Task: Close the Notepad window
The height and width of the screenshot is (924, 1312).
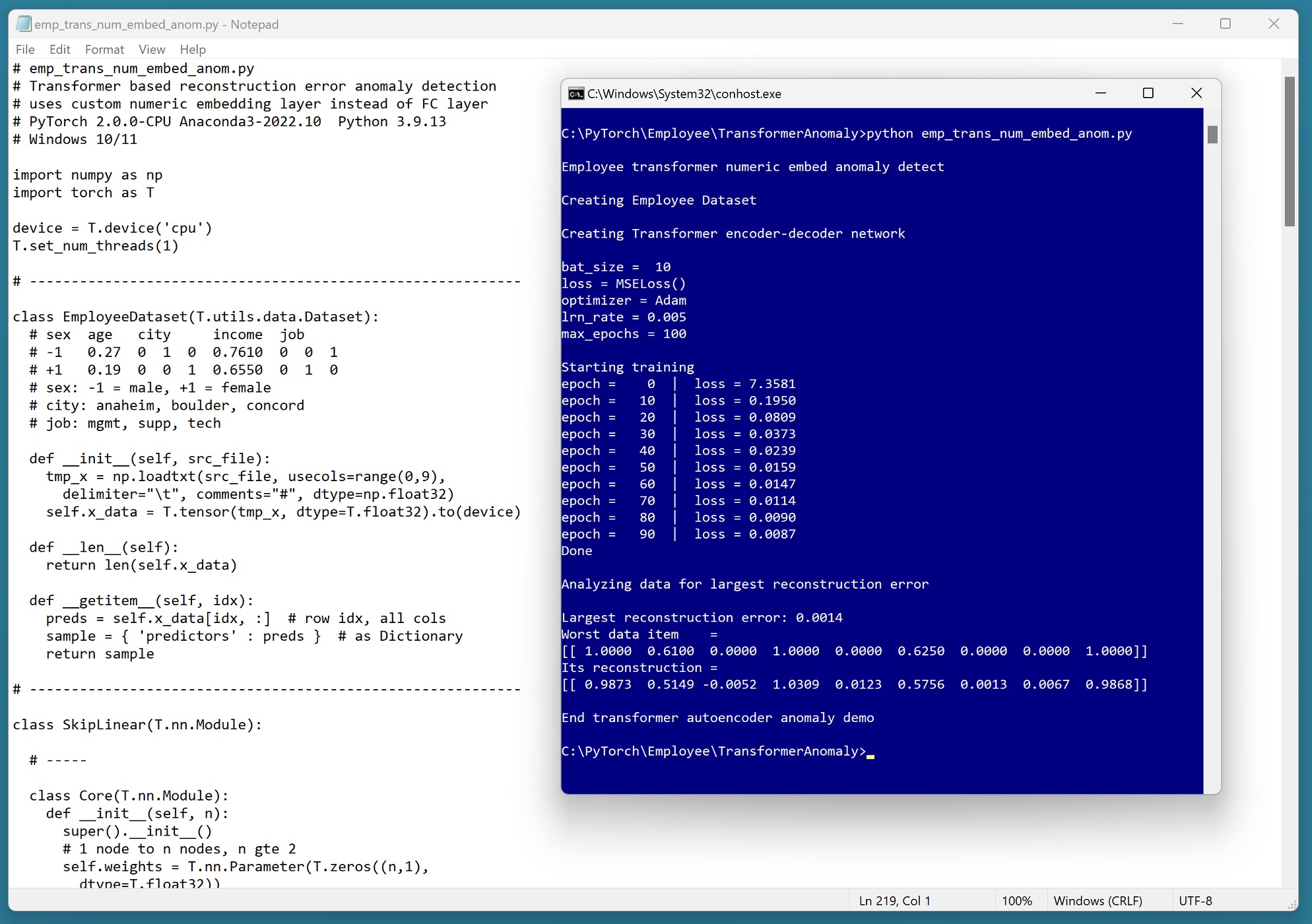Action: point(1273,24)
